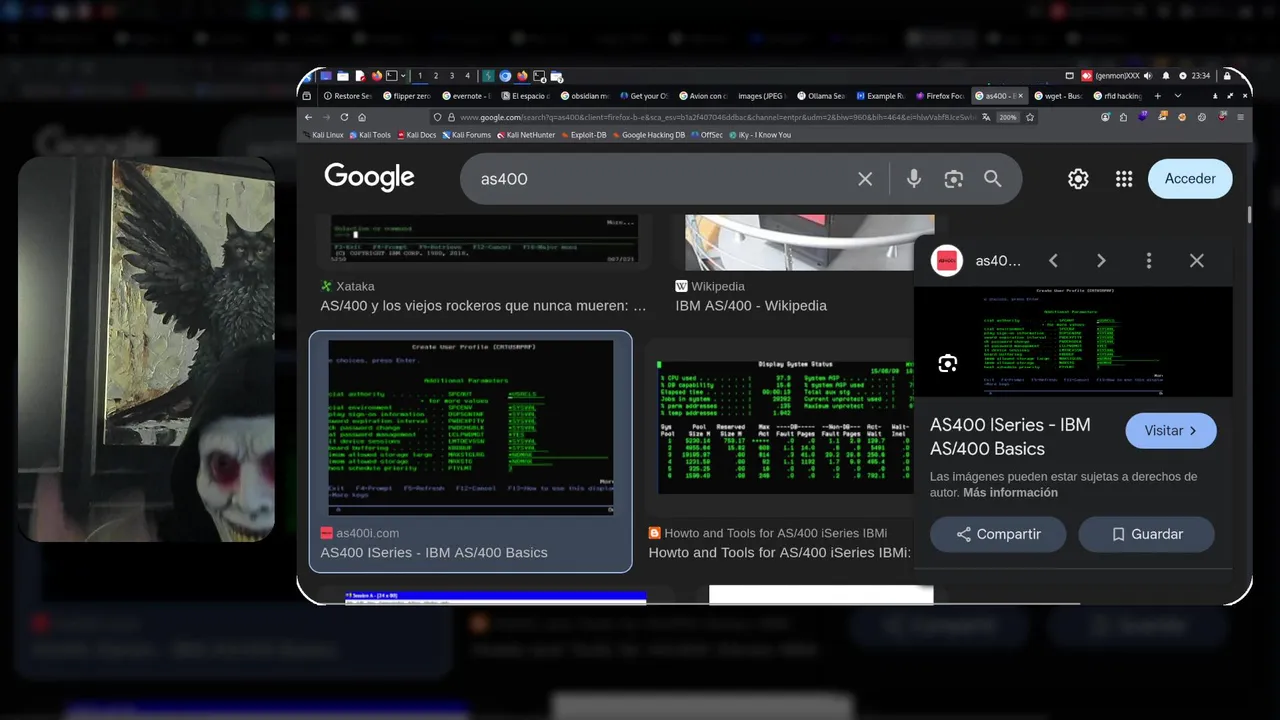
Task: Switch to the flipper zero tab
Action: (x=405, y=96)
